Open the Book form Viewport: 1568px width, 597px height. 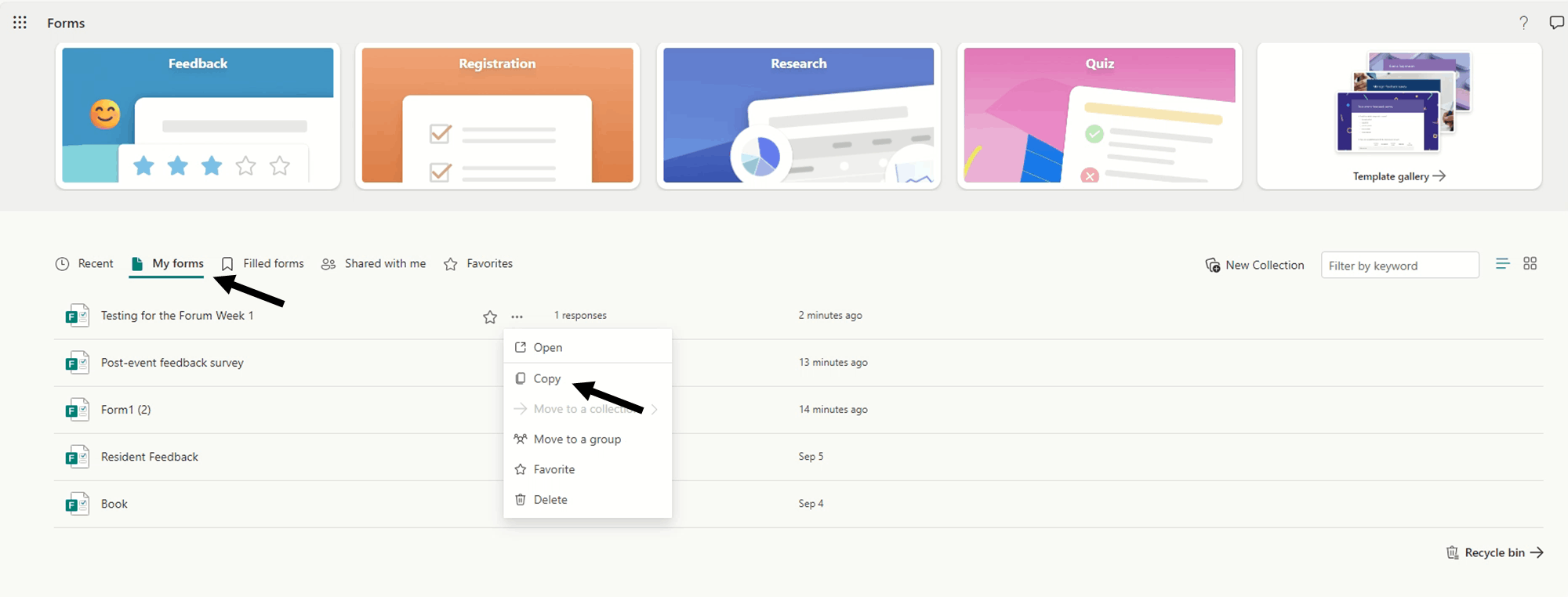[x=114, y=504]
